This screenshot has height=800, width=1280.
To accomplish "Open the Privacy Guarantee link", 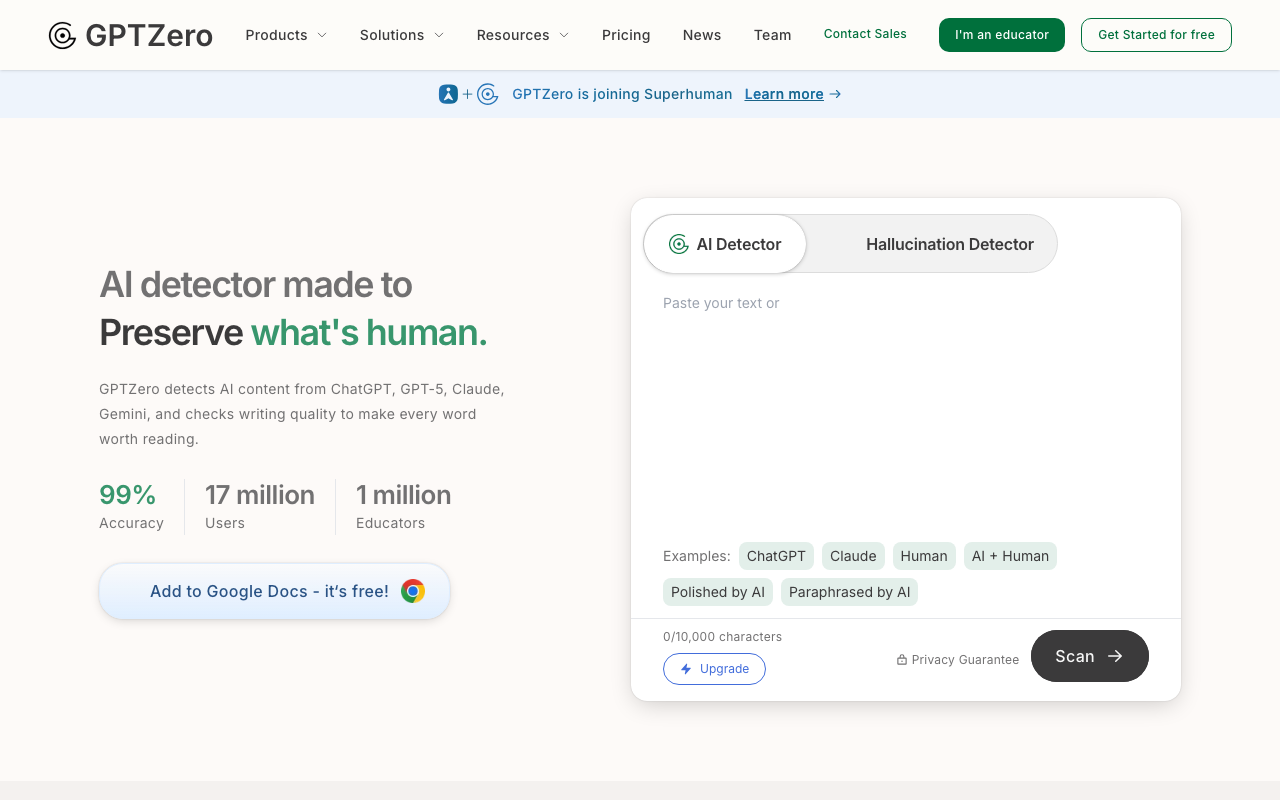I will 958,660.
